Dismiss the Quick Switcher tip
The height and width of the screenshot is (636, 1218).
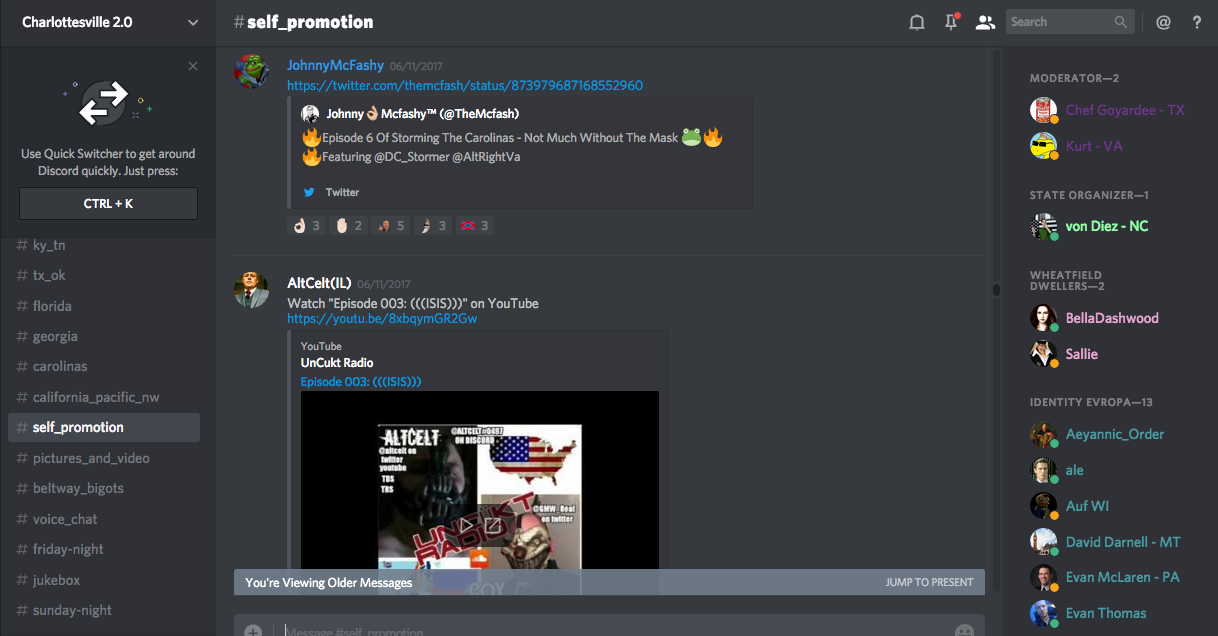tap(193, 67)
